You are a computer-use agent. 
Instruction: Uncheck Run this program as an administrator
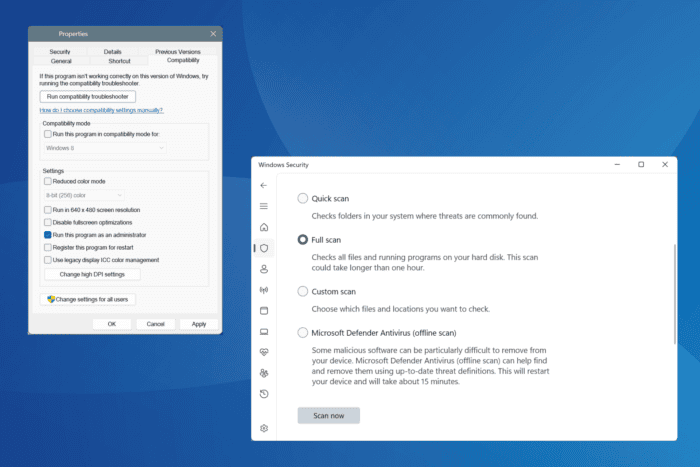tap(48, 233)
